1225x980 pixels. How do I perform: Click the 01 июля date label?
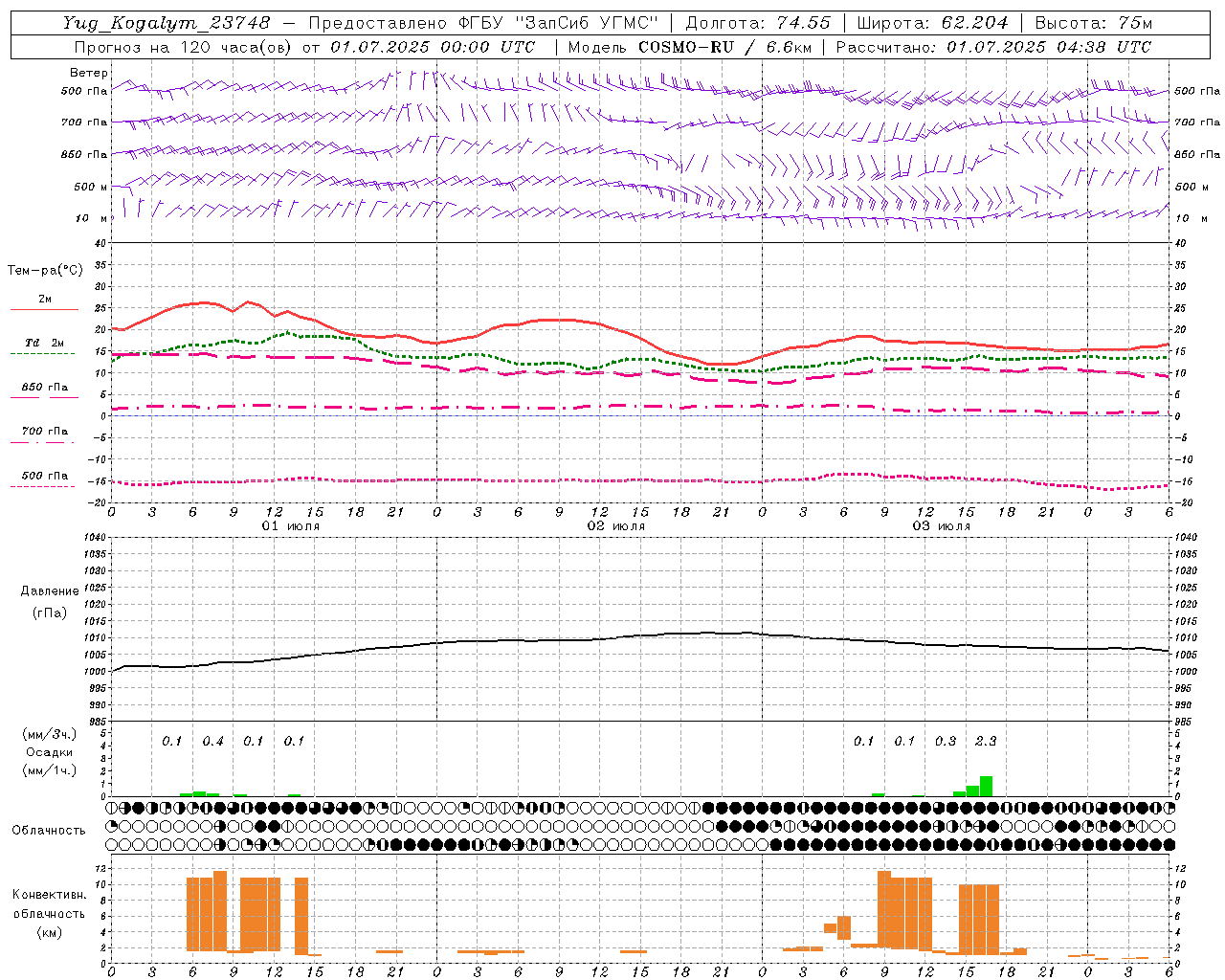pos(291,526)
